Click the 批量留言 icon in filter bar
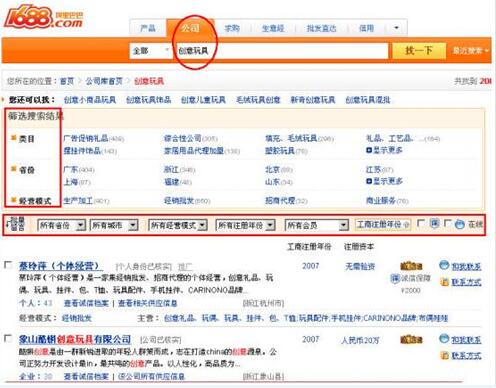Screen dimensions: 496x388 [x=16, y=224]
